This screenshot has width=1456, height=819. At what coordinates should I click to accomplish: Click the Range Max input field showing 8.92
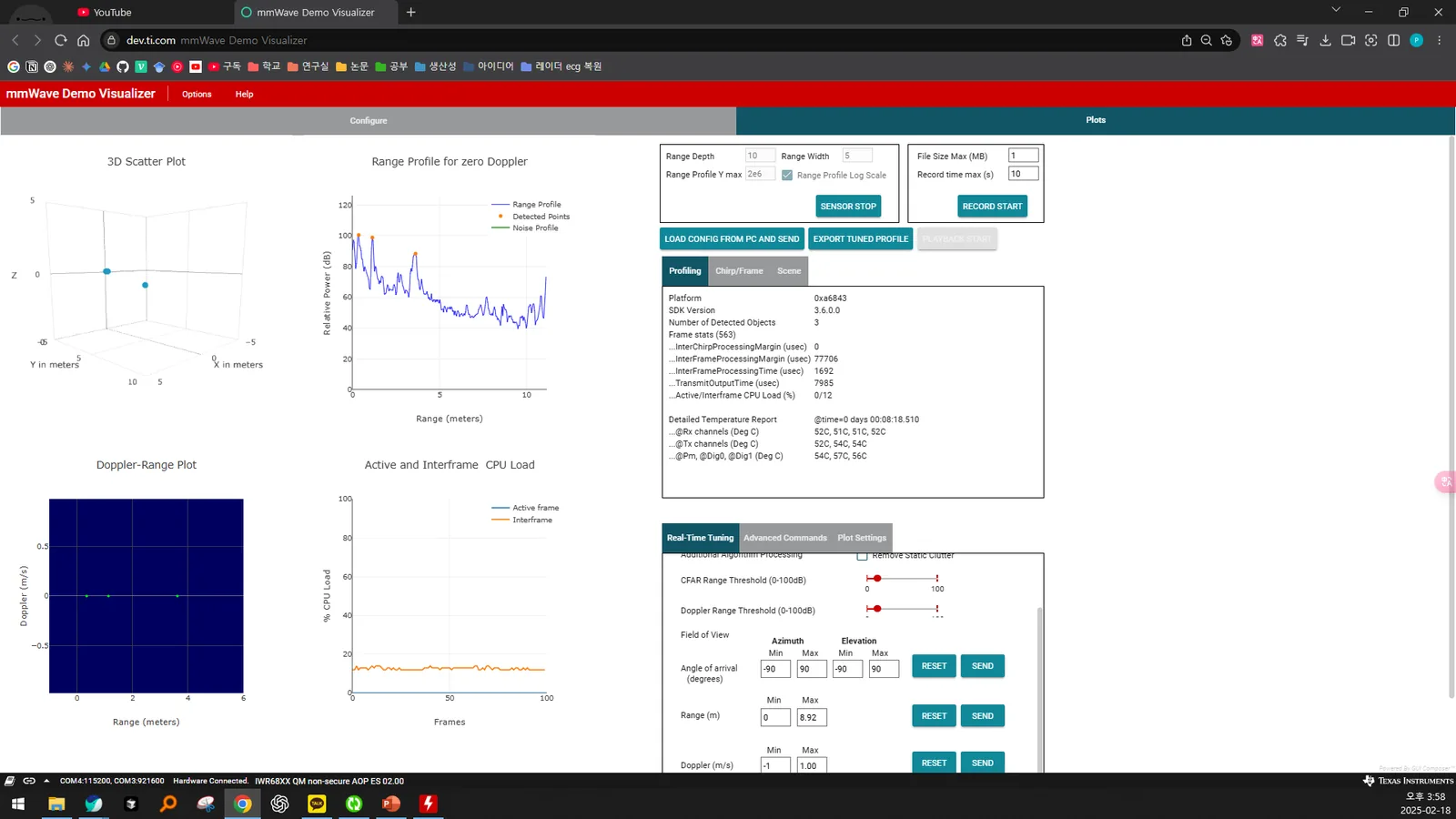(812, 717)
